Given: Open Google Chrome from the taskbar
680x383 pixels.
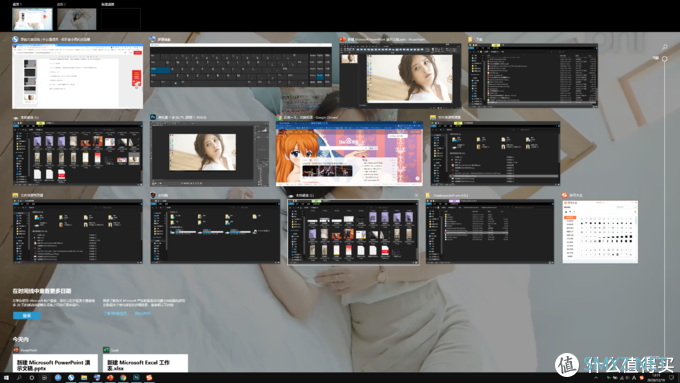Looking at the screenshot, I should [x=123, y=378].
